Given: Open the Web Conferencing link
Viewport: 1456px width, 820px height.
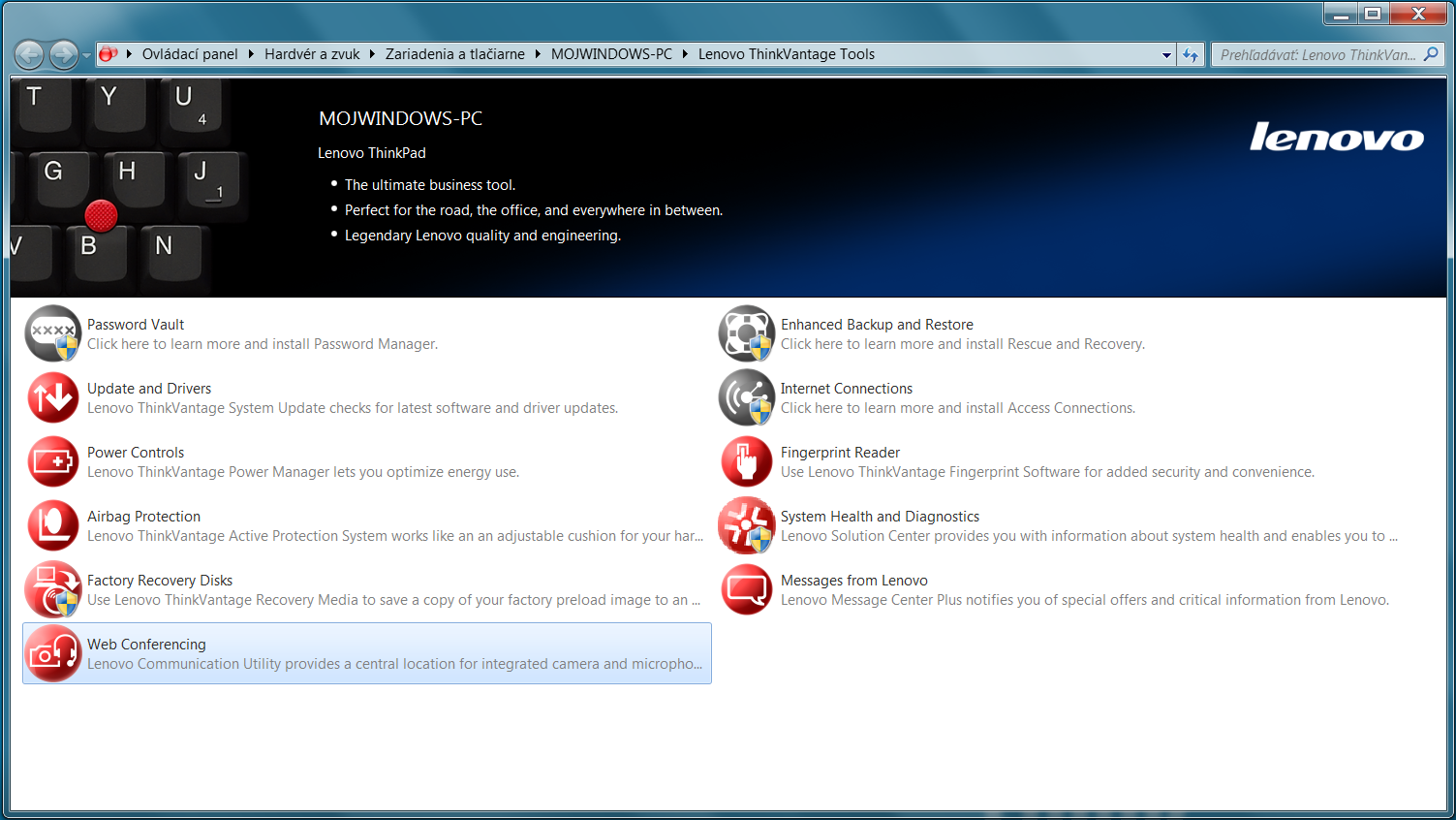Looking at the screenshot, I should [x=146, y=645].
